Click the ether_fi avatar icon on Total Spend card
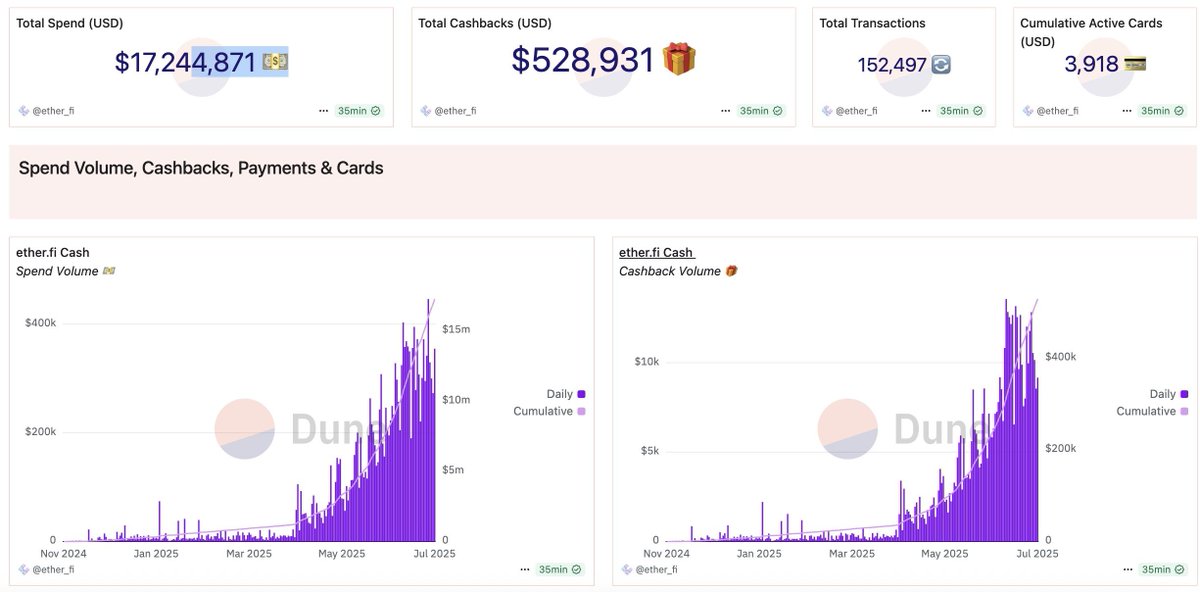Image resolution: width=1200 pixels, height=592 pixels. click(23, 111)
